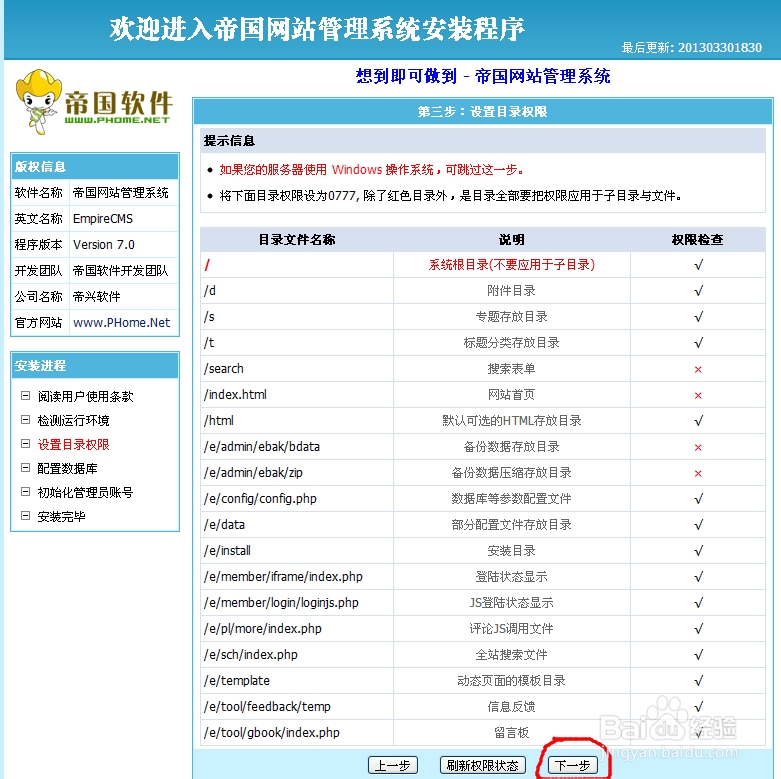Click the 目录文件名称 column header

297,240
